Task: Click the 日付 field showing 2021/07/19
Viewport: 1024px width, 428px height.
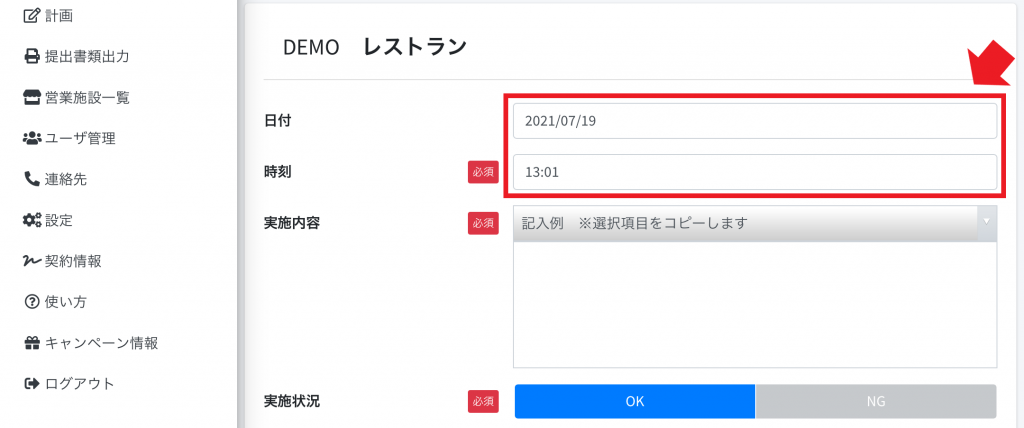Action: 755,121
